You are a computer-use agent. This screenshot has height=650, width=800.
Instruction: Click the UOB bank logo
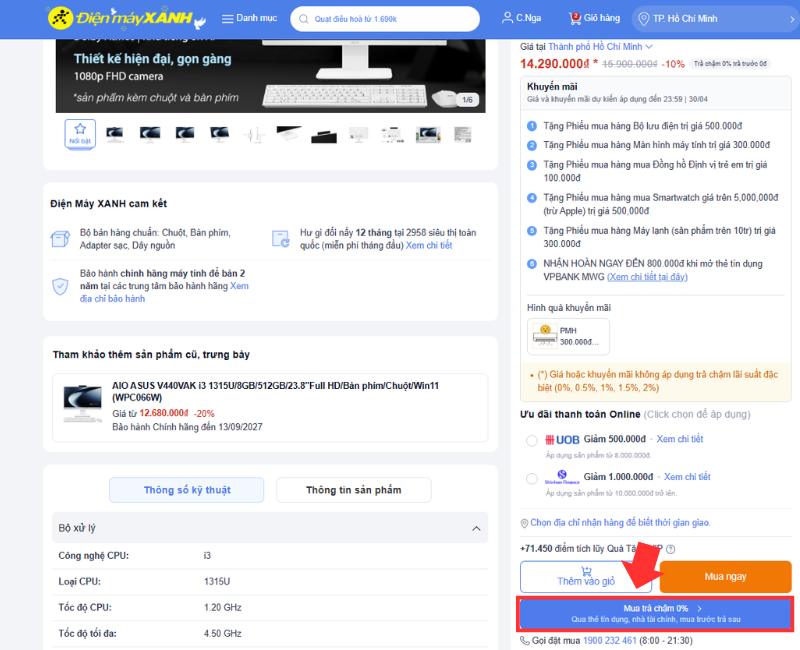(x=562, y=440)
